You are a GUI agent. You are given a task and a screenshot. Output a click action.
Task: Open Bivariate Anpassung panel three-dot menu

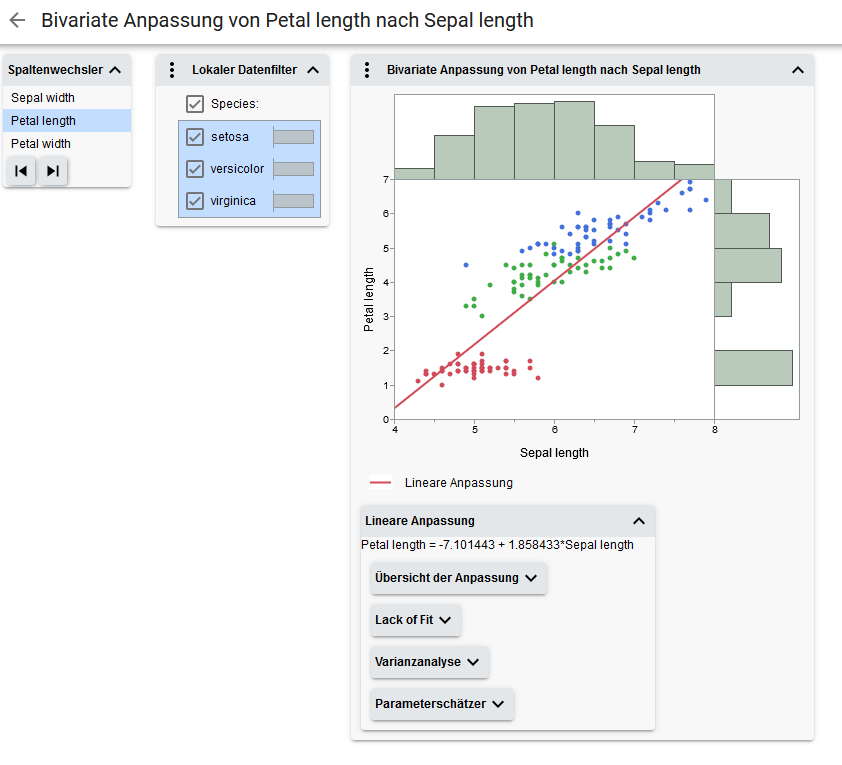(367, 70)
